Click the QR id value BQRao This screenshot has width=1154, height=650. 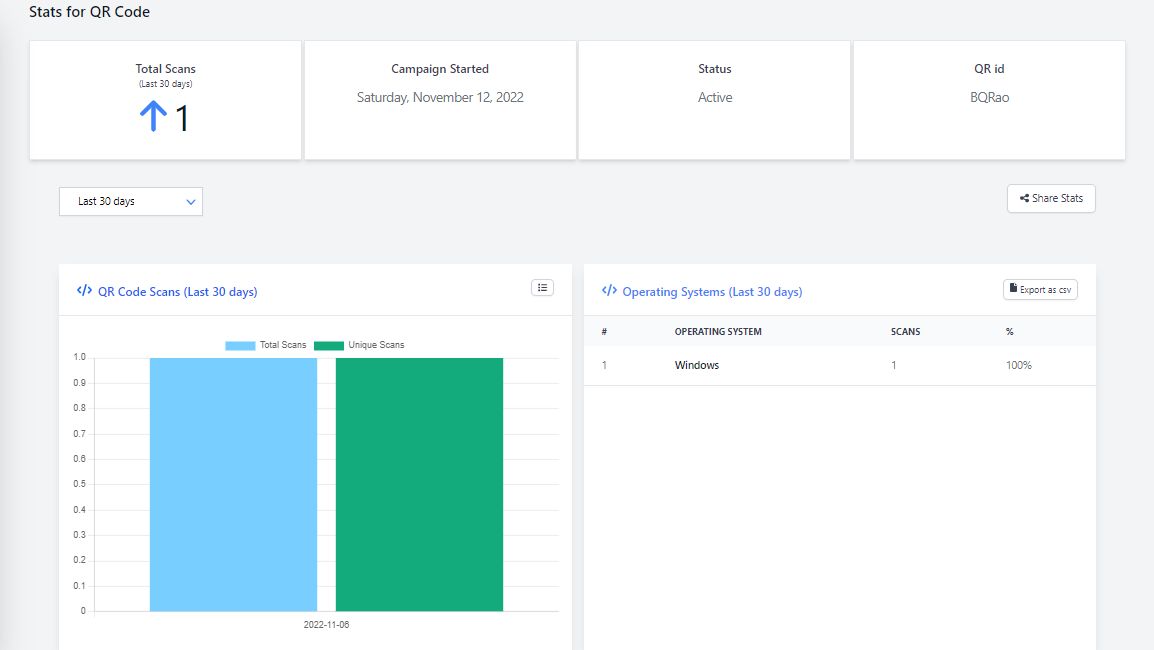click(989, 98)
